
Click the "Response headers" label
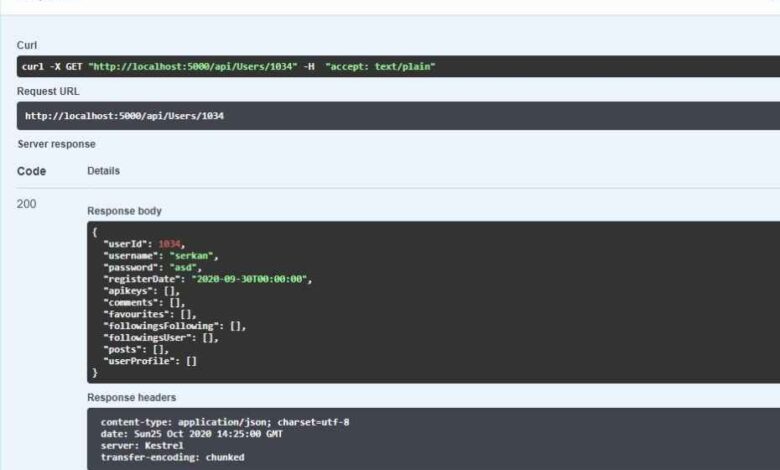pos(131,397)
